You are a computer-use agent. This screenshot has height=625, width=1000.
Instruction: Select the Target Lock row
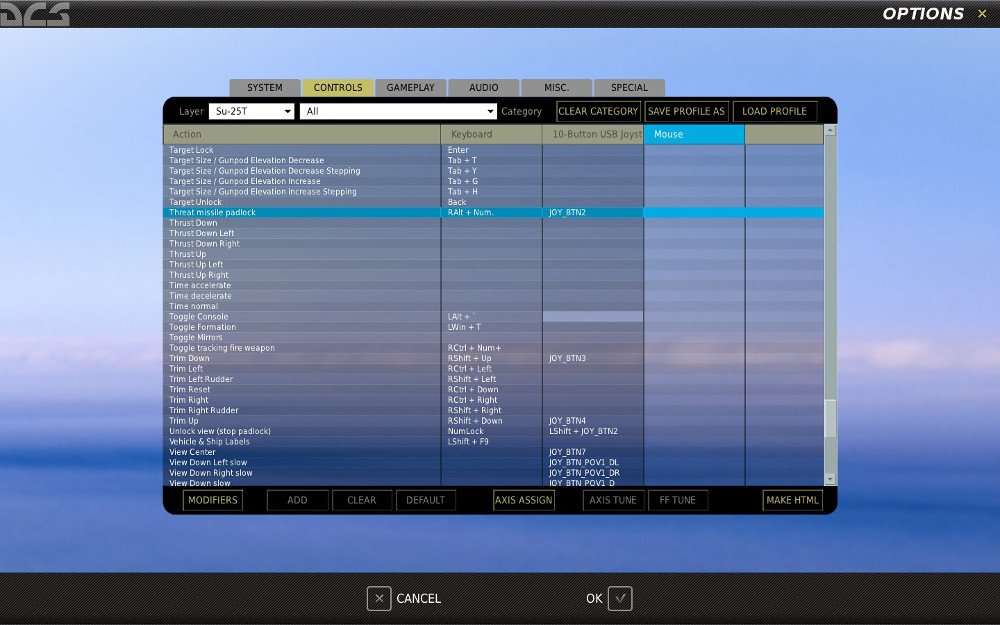pos(493,150)
